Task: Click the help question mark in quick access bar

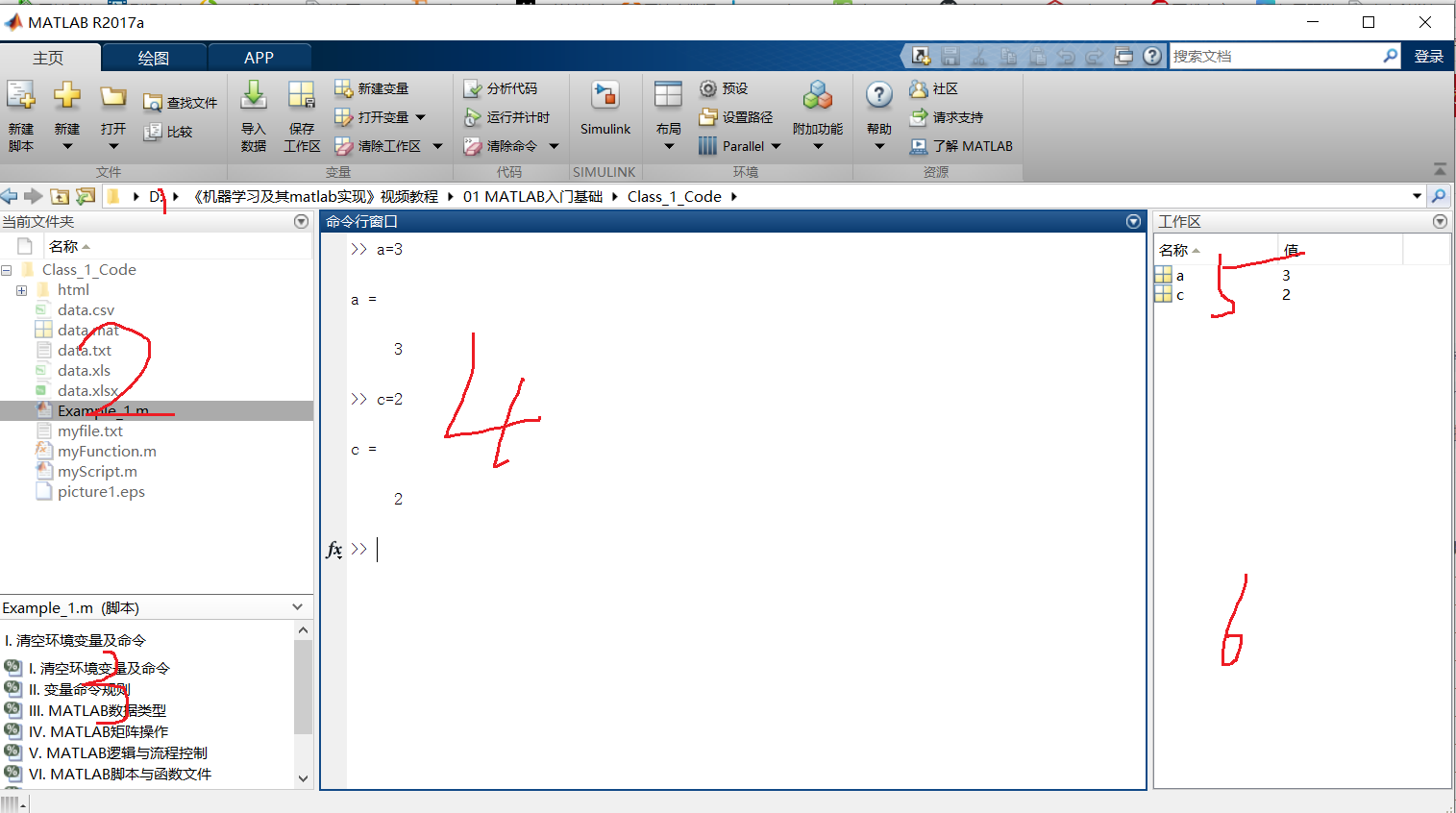Action: 1152,57
